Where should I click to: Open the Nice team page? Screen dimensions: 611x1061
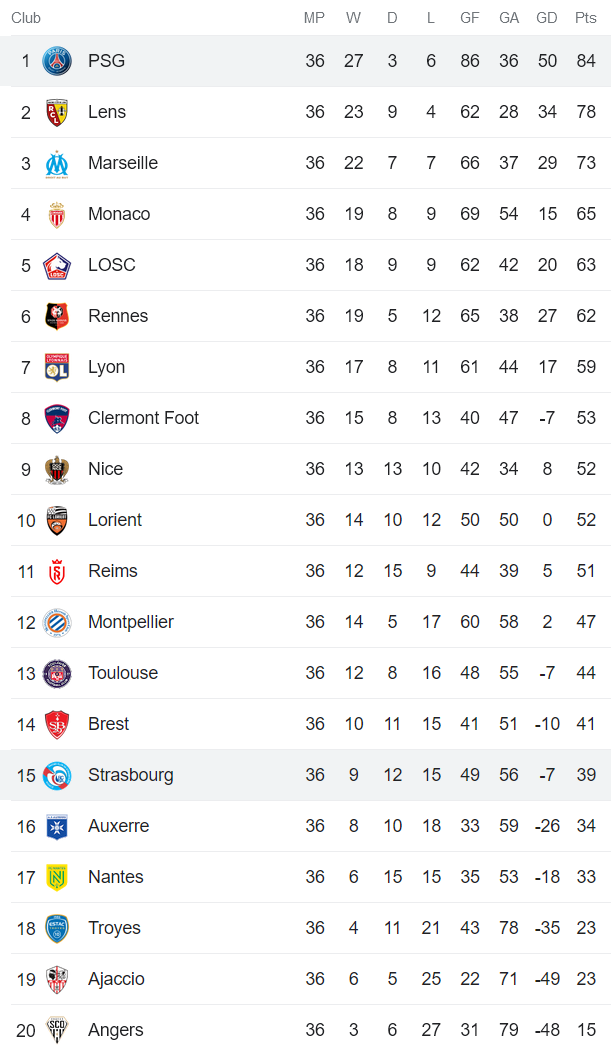tap(105, 469)
